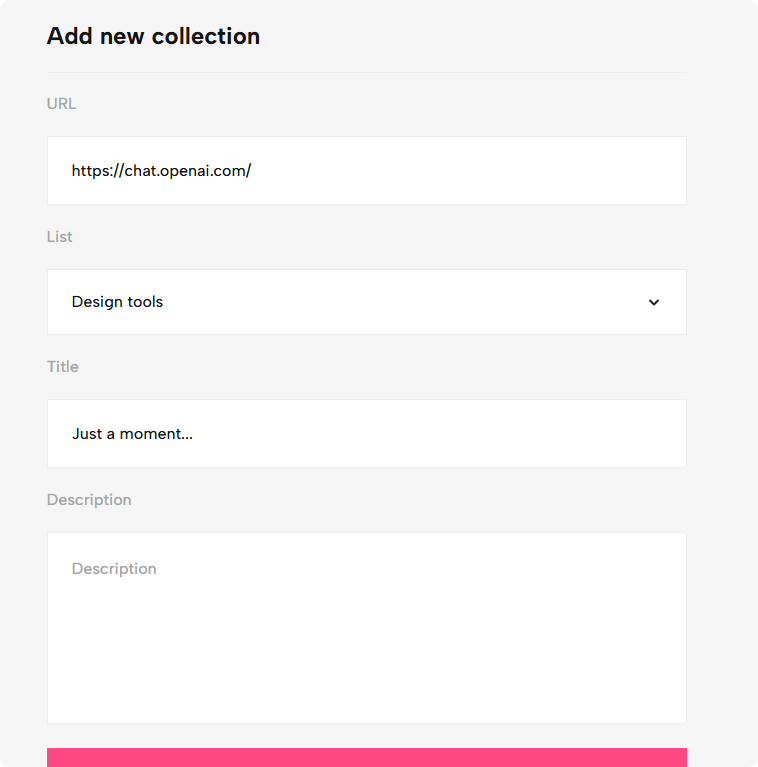
Task: Click the 'Title' field label
Action: point(63,367)
